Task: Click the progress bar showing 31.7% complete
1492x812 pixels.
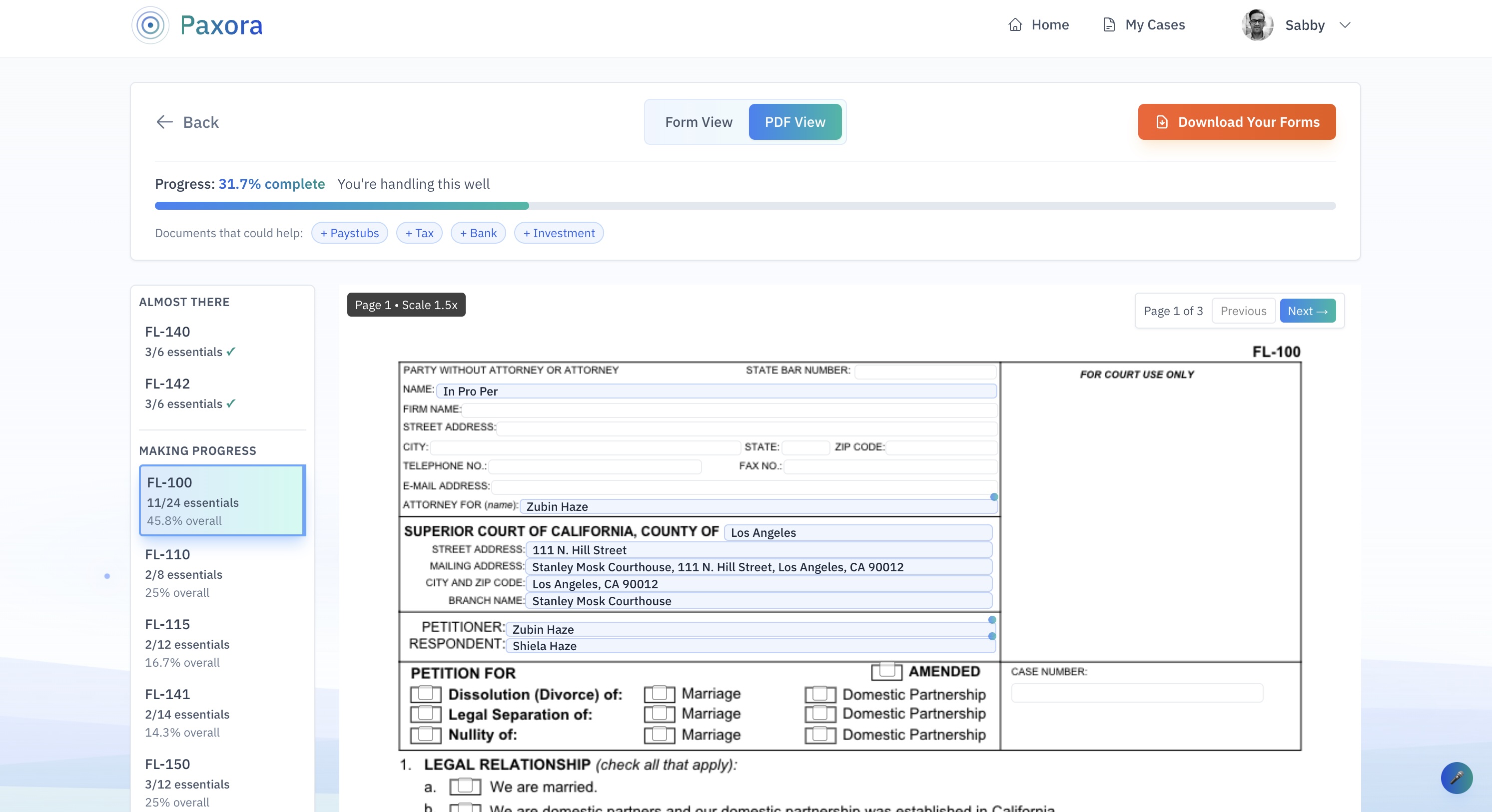Action: (746, 205)
